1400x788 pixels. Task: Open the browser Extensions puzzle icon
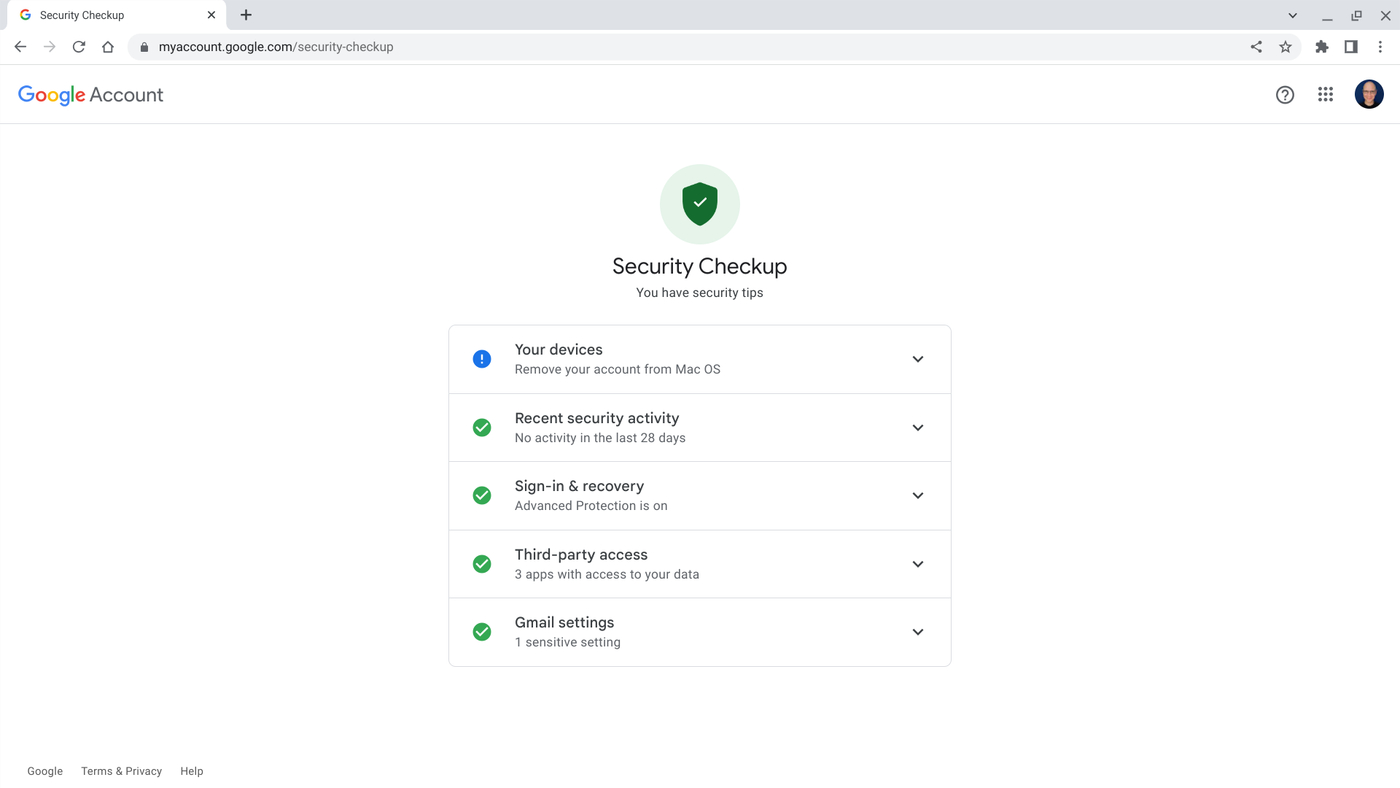1321,46
